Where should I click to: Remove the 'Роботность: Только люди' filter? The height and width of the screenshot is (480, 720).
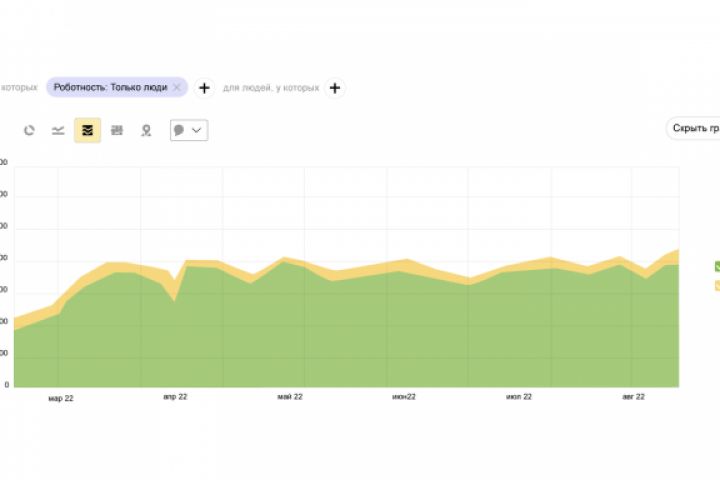pos(177,87)
